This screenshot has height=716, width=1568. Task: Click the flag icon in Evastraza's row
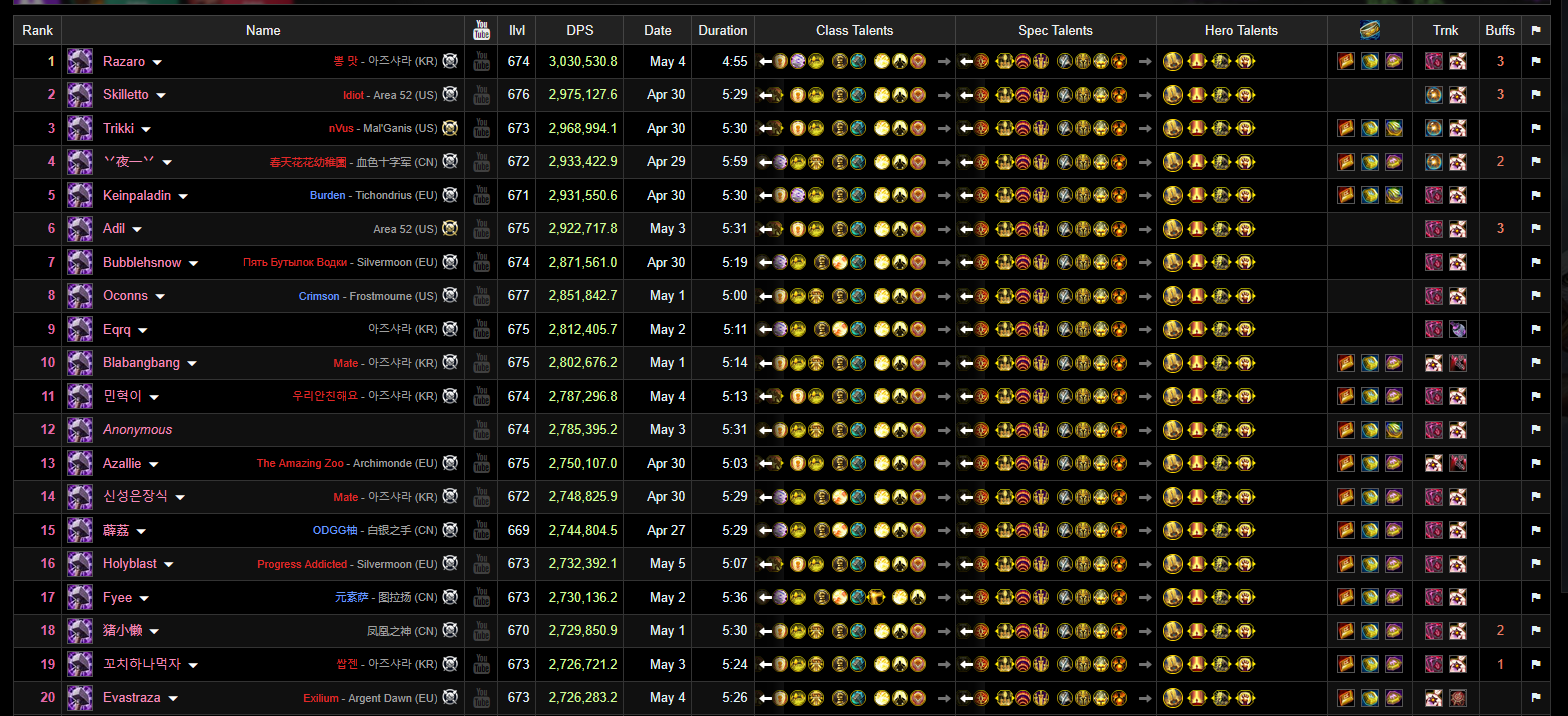[1535, 697]
